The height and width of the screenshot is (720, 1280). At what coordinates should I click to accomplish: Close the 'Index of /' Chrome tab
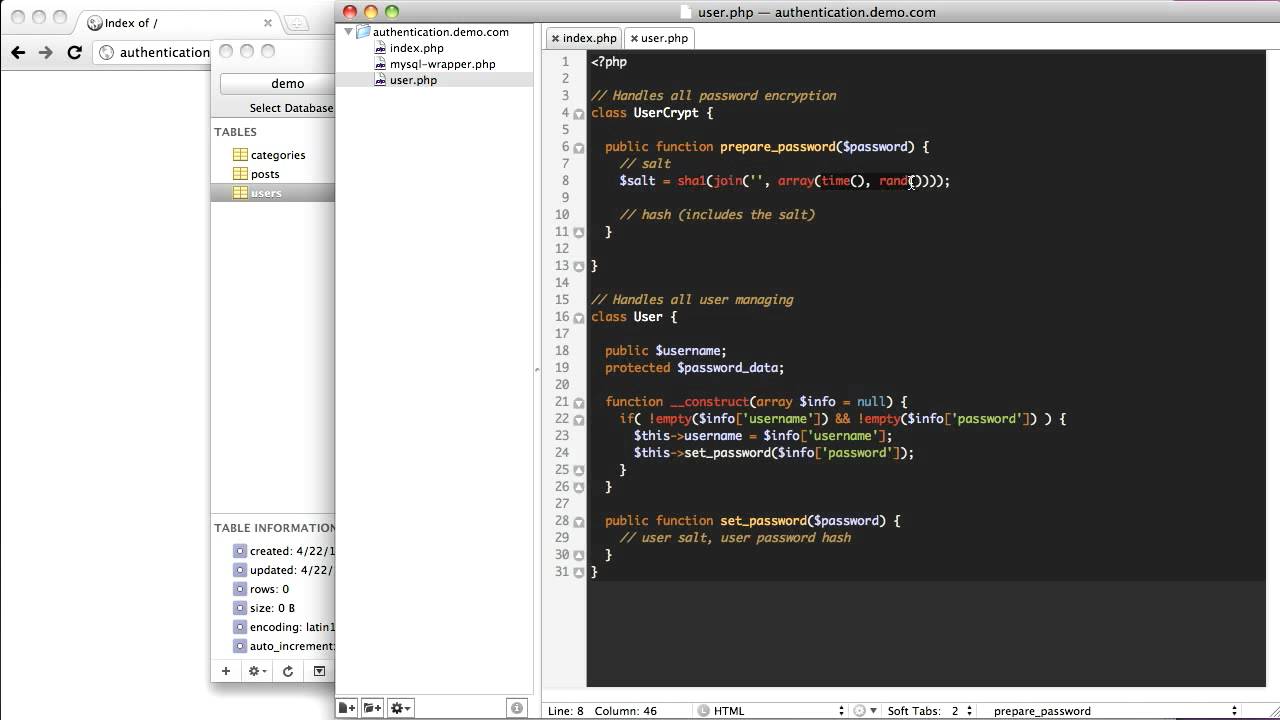[268, 23]
